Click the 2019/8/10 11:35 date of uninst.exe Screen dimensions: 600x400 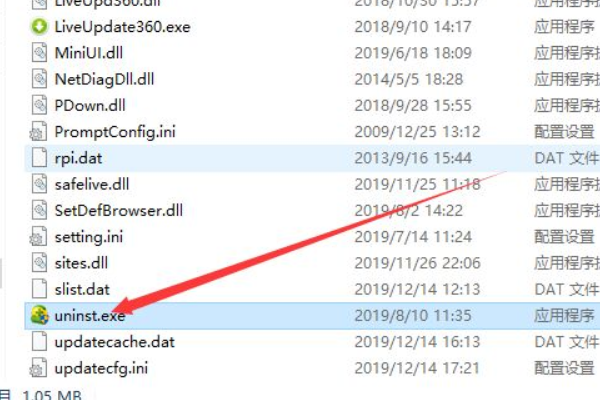(x=412, y=316)
